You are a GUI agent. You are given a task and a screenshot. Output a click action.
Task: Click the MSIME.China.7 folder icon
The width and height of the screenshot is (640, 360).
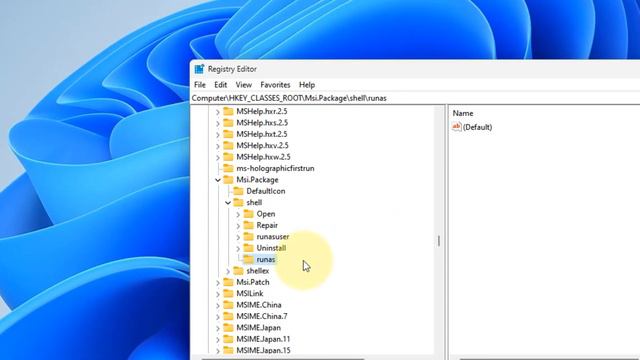[228, 316]
